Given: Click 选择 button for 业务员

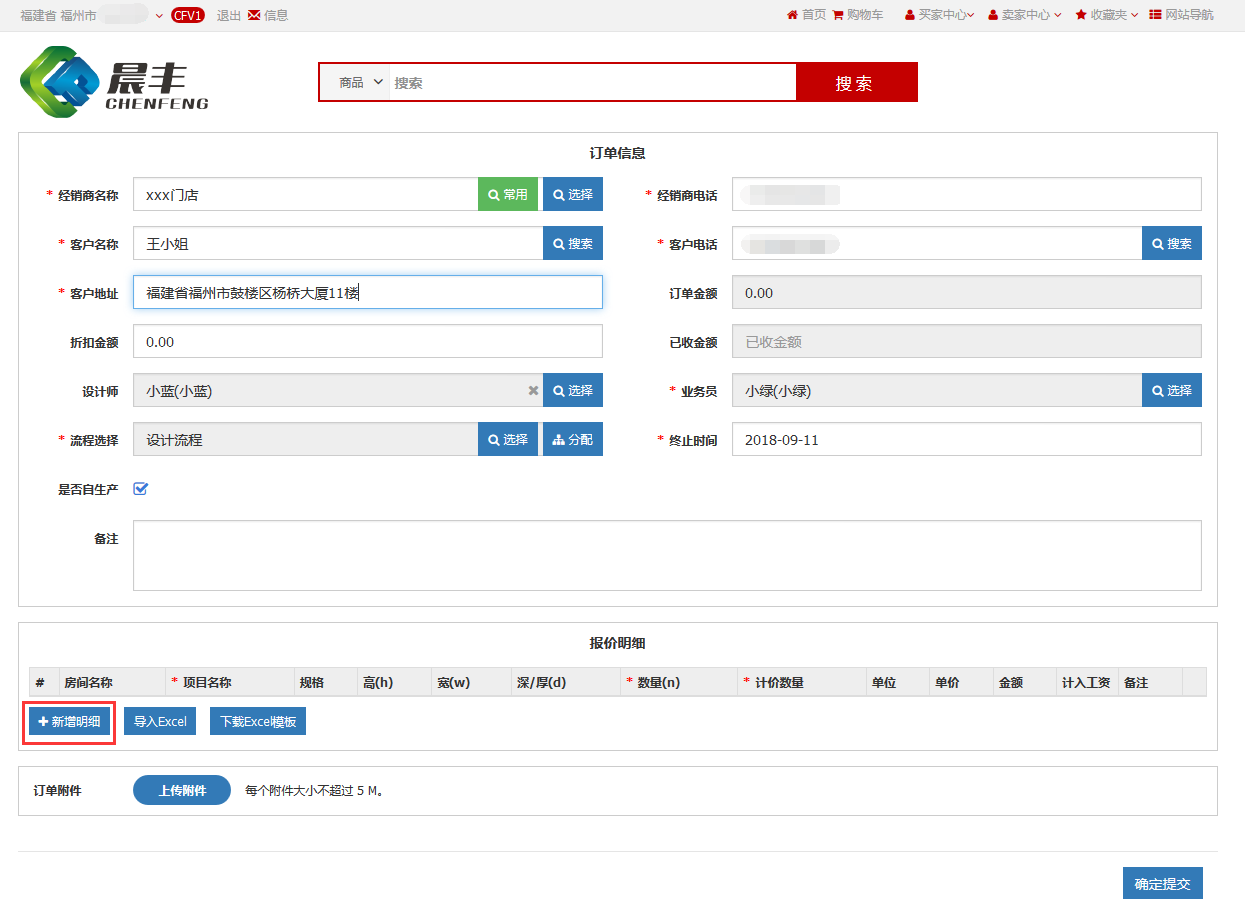Looking at the screenshot, I should click(x=1172, y=390).
